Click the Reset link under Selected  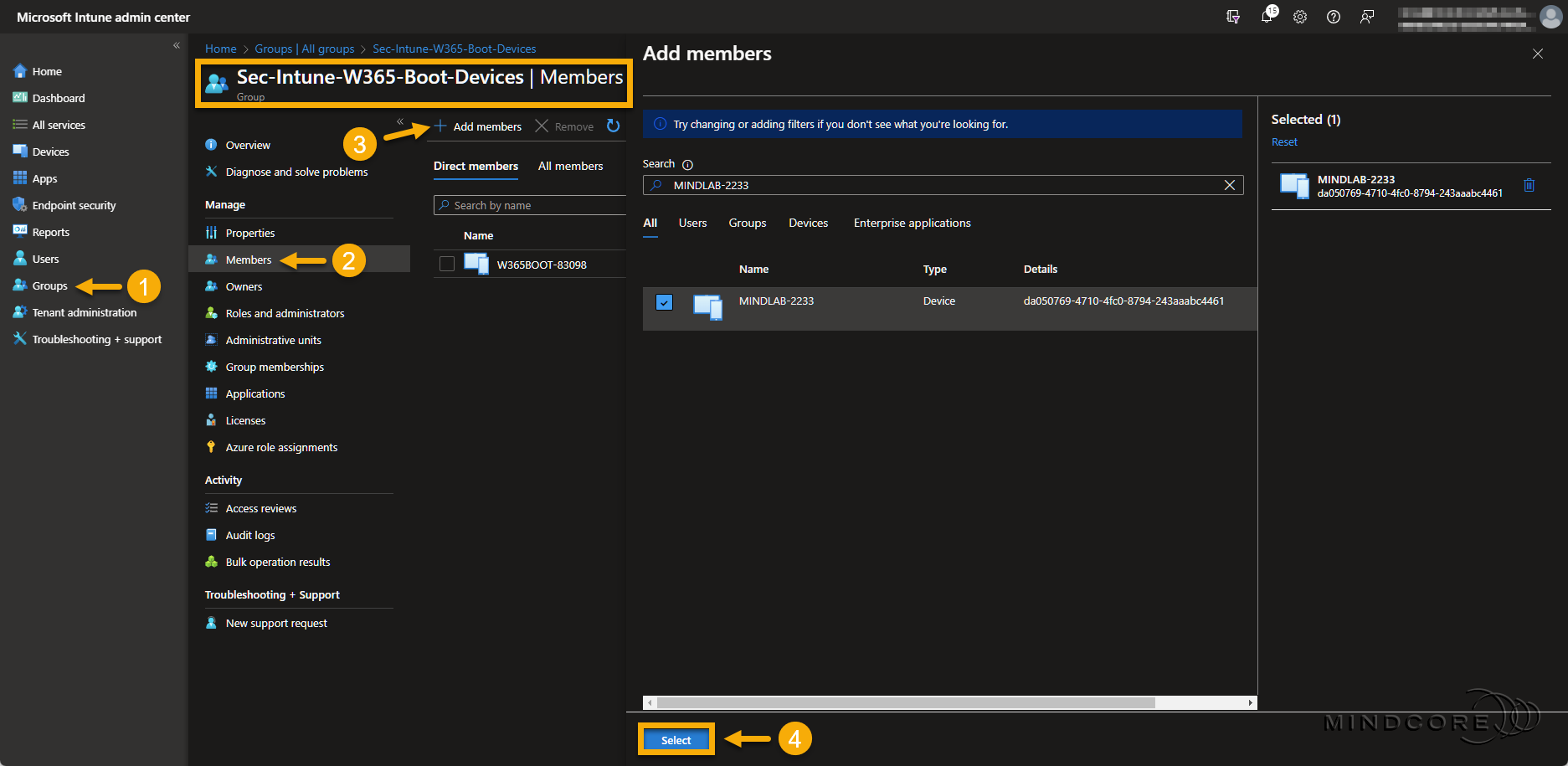pos(1284,142)
